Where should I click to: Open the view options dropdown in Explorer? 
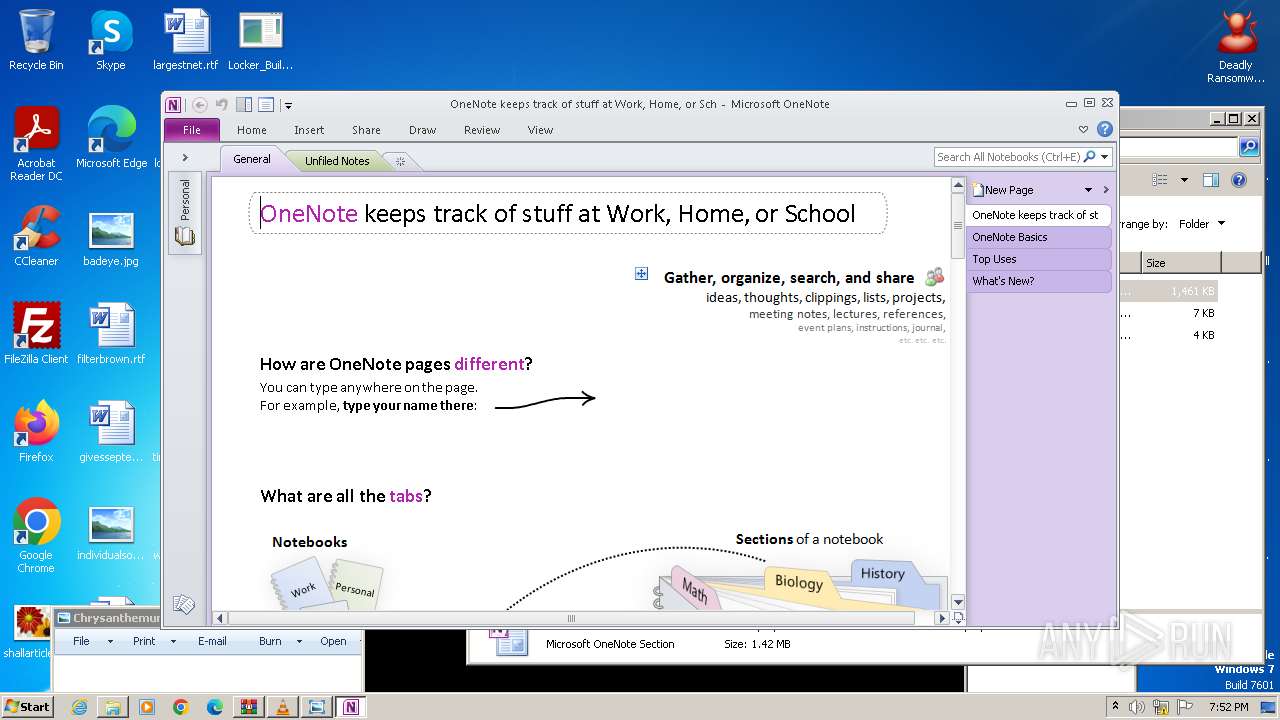[x=1184, y=181]
